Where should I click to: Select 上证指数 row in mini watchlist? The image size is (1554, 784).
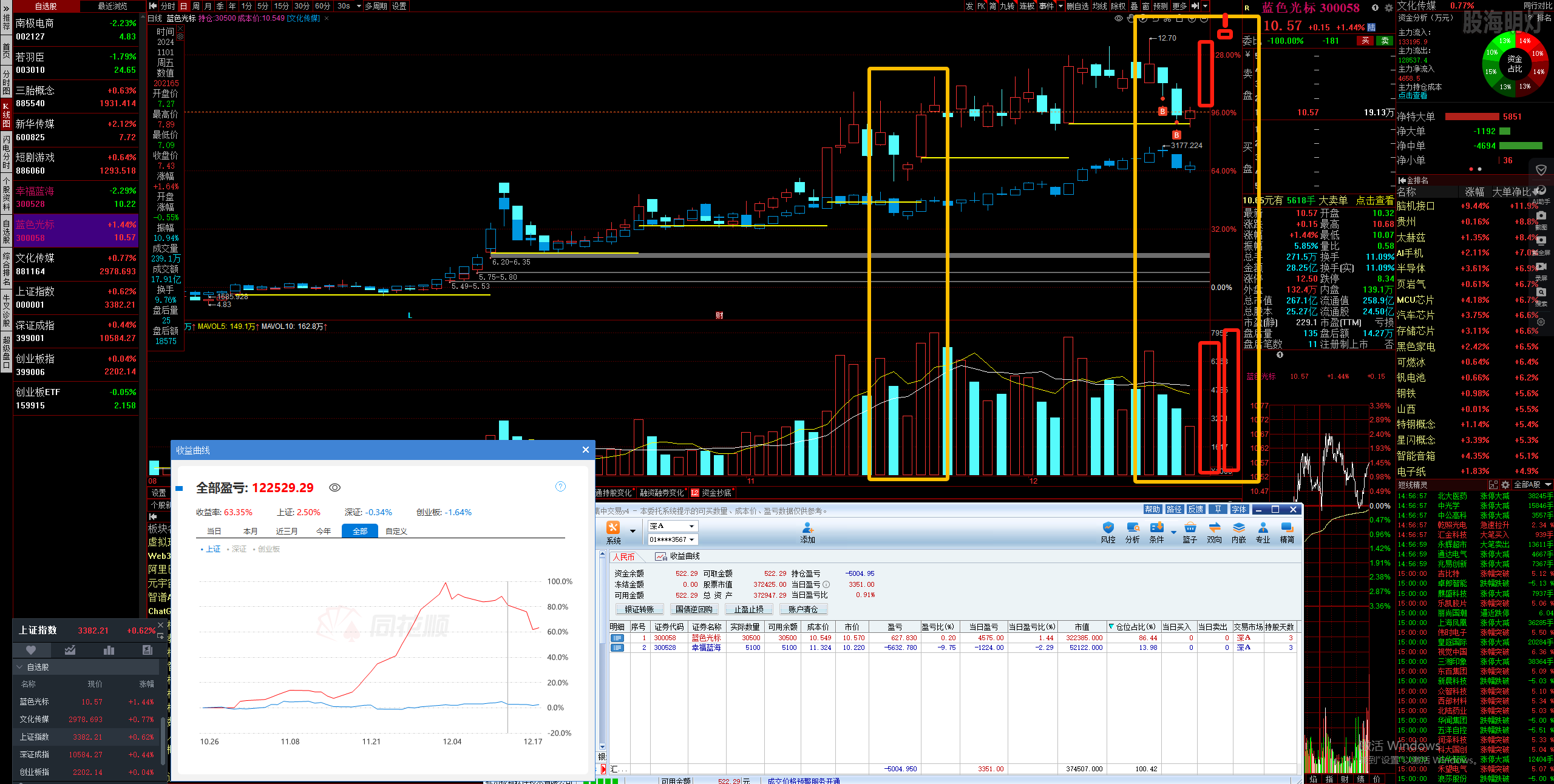pyautogui.click(x=86, y=737)
